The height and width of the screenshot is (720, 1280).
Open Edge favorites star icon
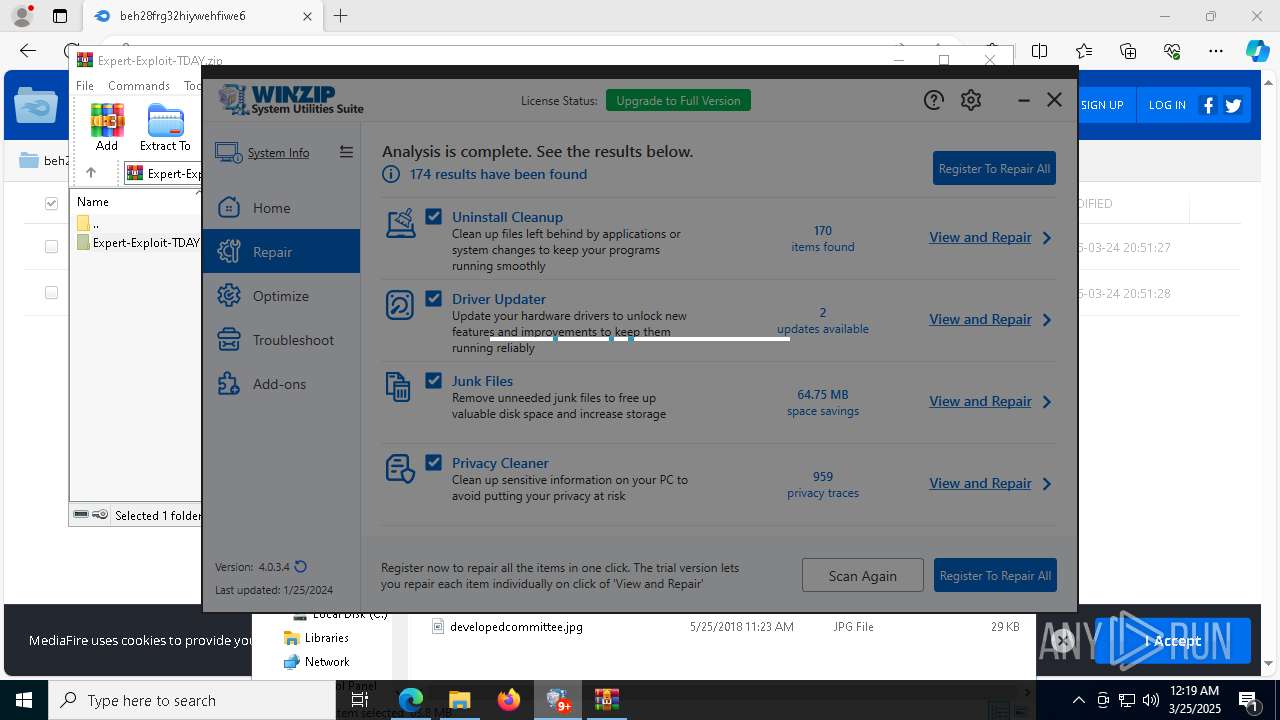pos(1084,51)
